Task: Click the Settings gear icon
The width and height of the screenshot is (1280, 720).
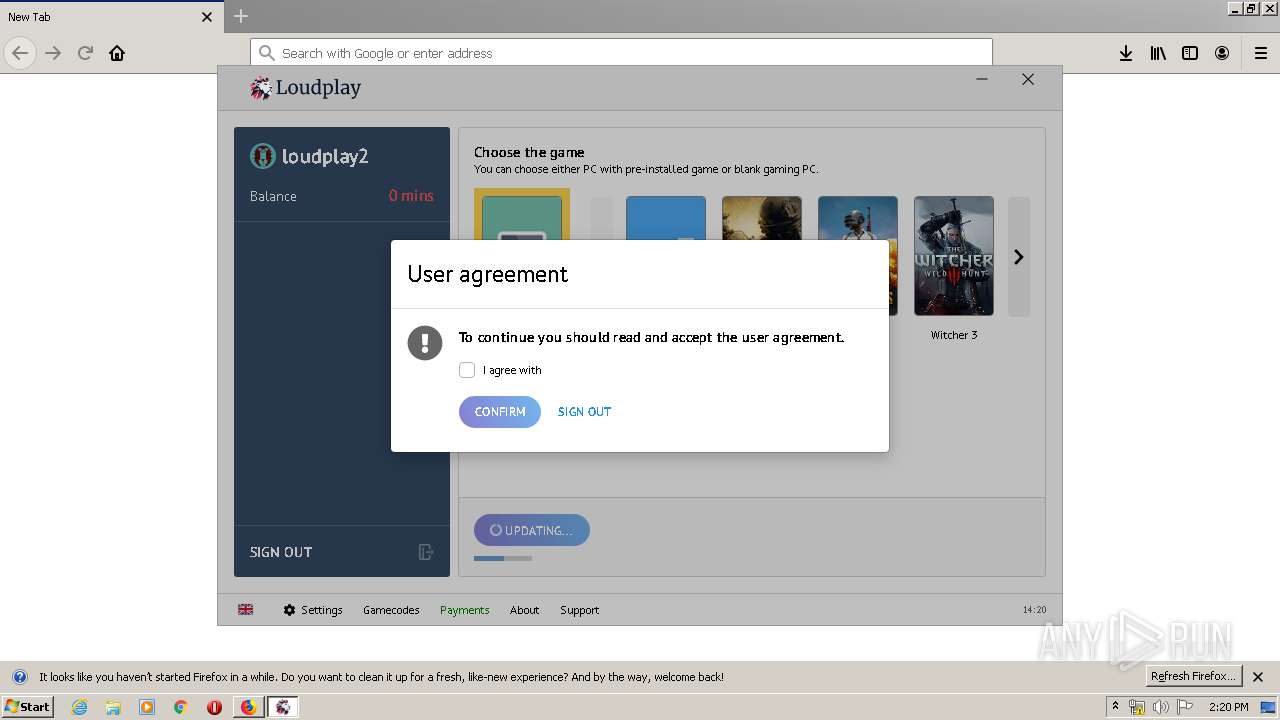Action: (x=289, y=610)
